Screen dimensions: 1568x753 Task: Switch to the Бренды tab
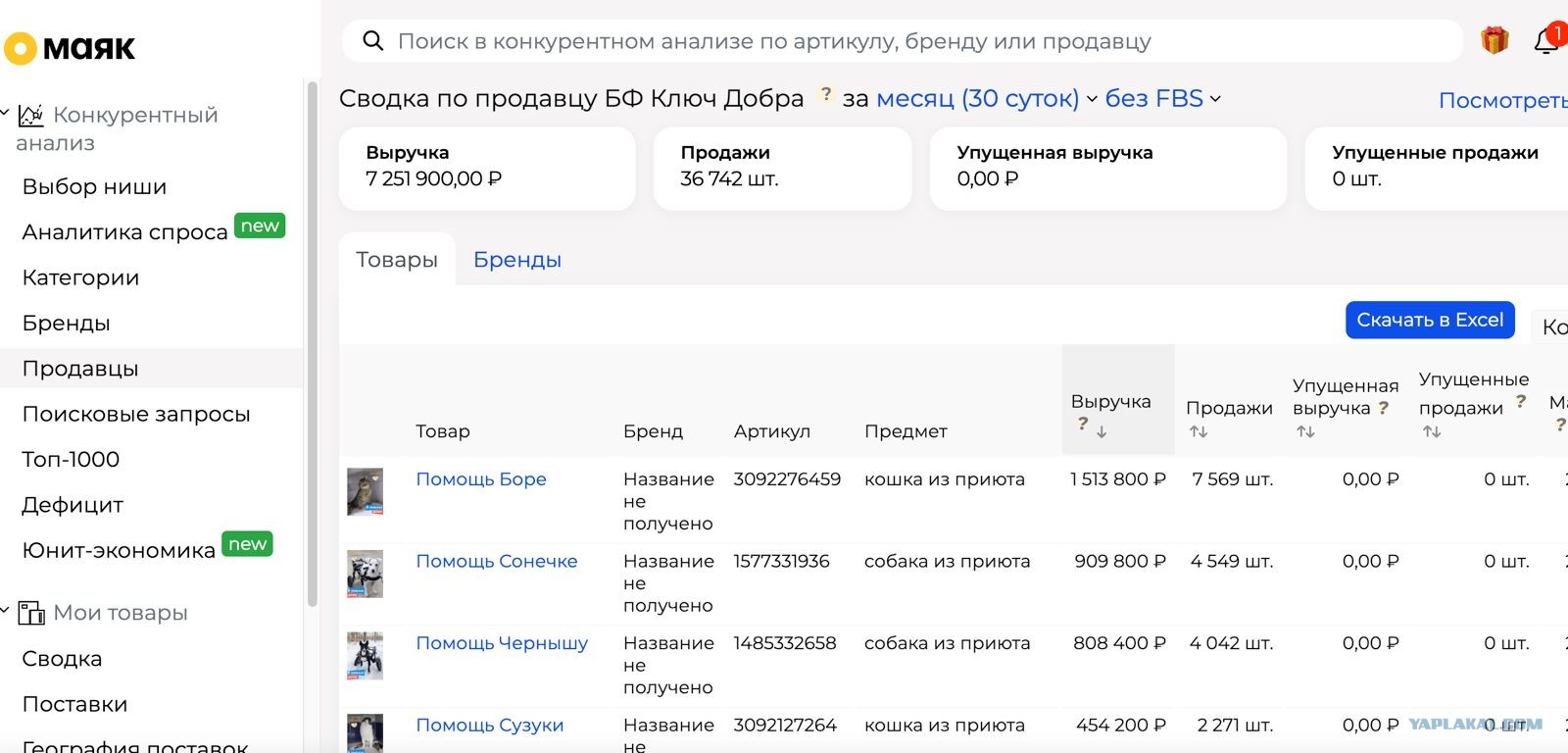coord(517,260)
